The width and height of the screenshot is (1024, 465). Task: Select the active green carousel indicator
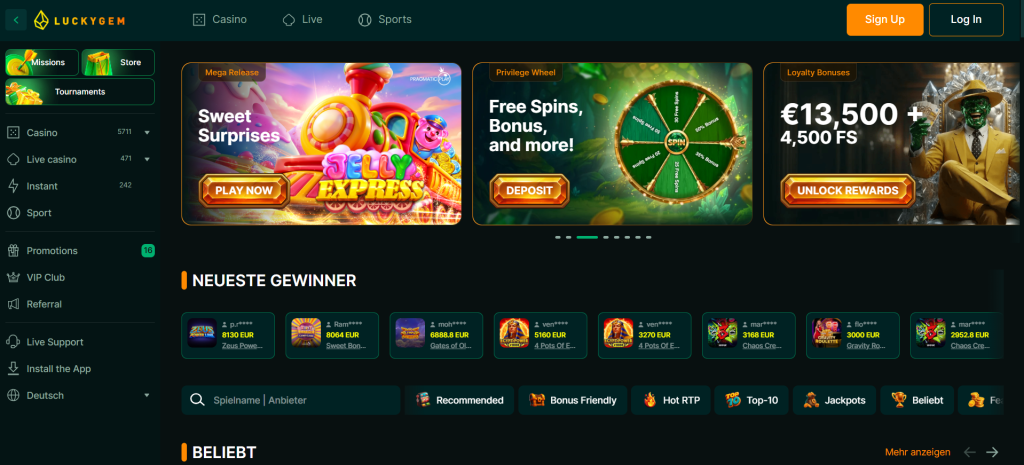[587, 237]
